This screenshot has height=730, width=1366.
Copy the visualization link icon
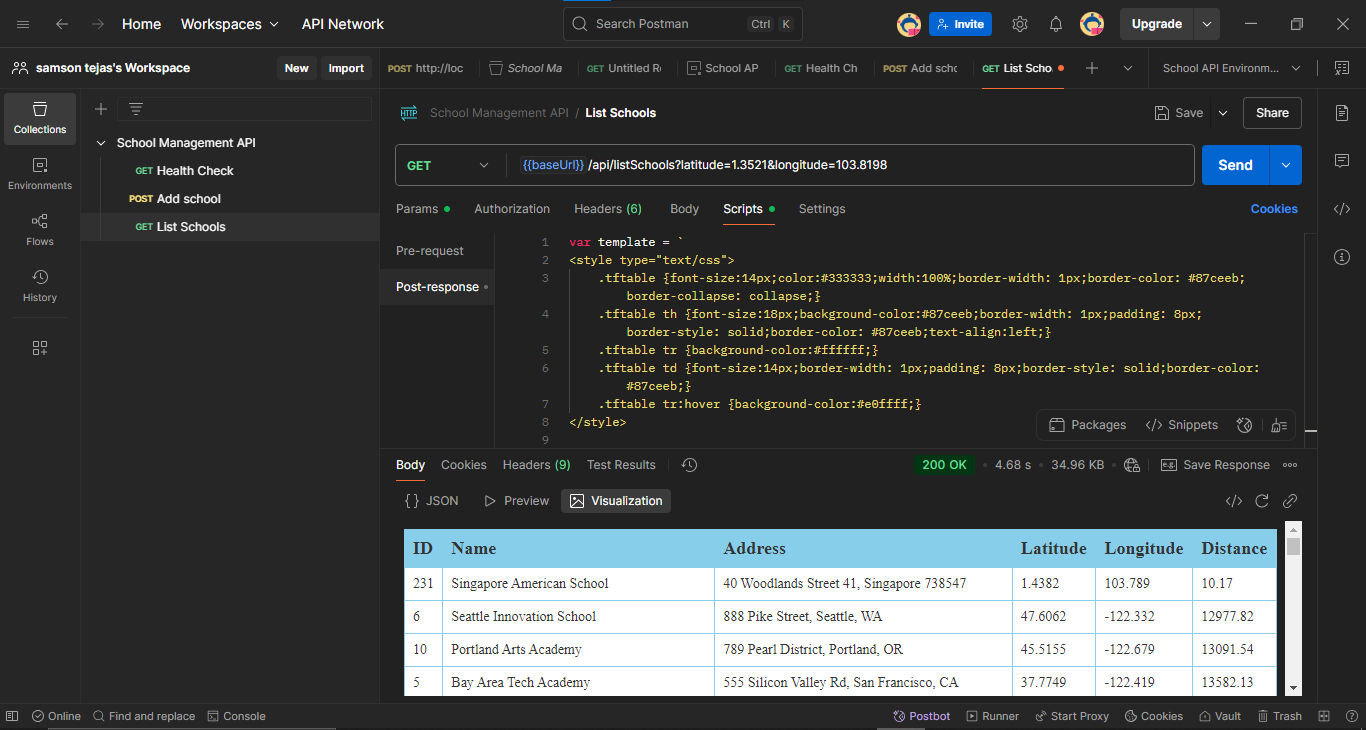pos(1290,501)
